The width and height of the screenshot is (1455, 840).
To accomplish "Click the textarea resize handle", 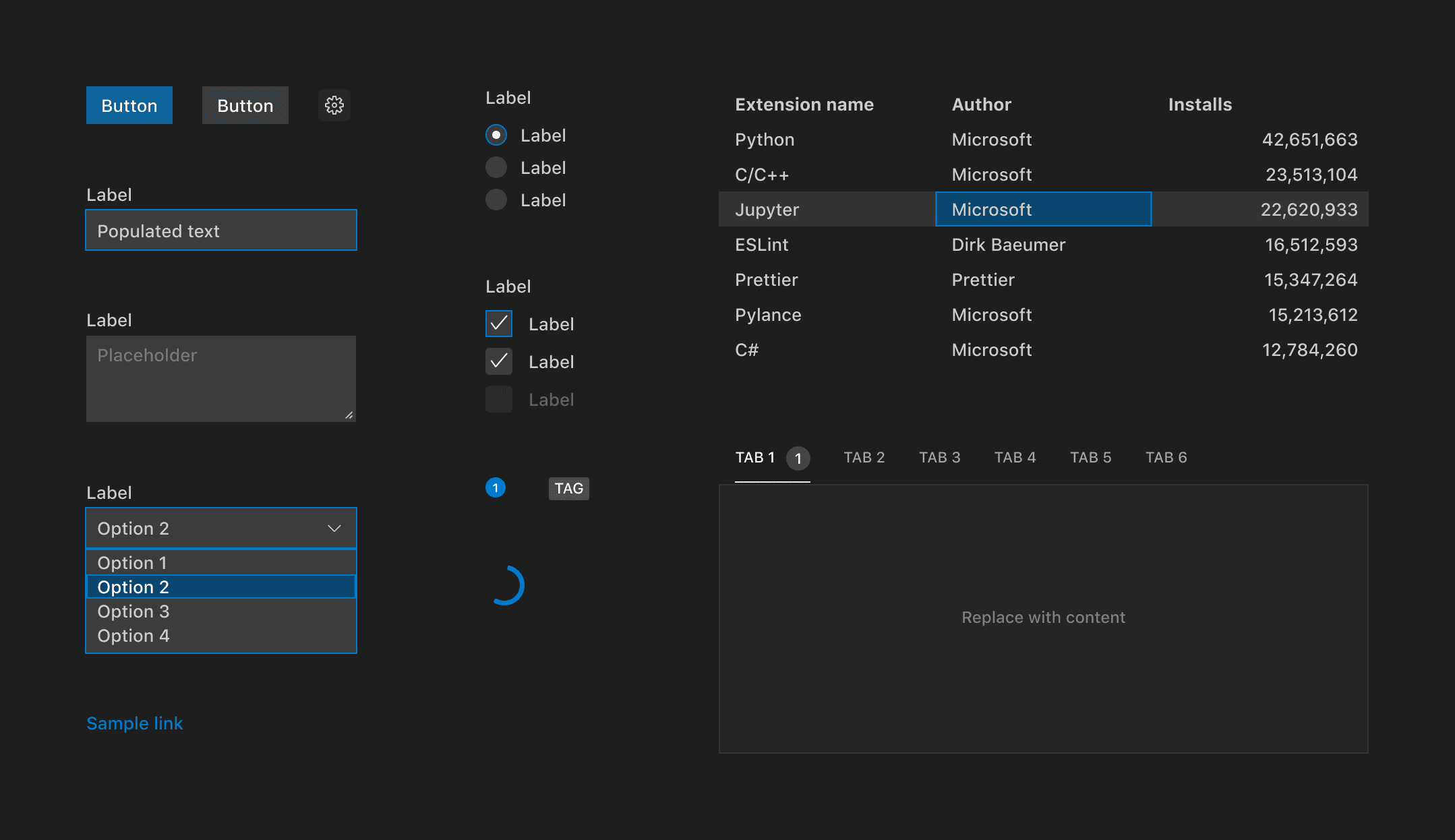I will tap(350, 415).
